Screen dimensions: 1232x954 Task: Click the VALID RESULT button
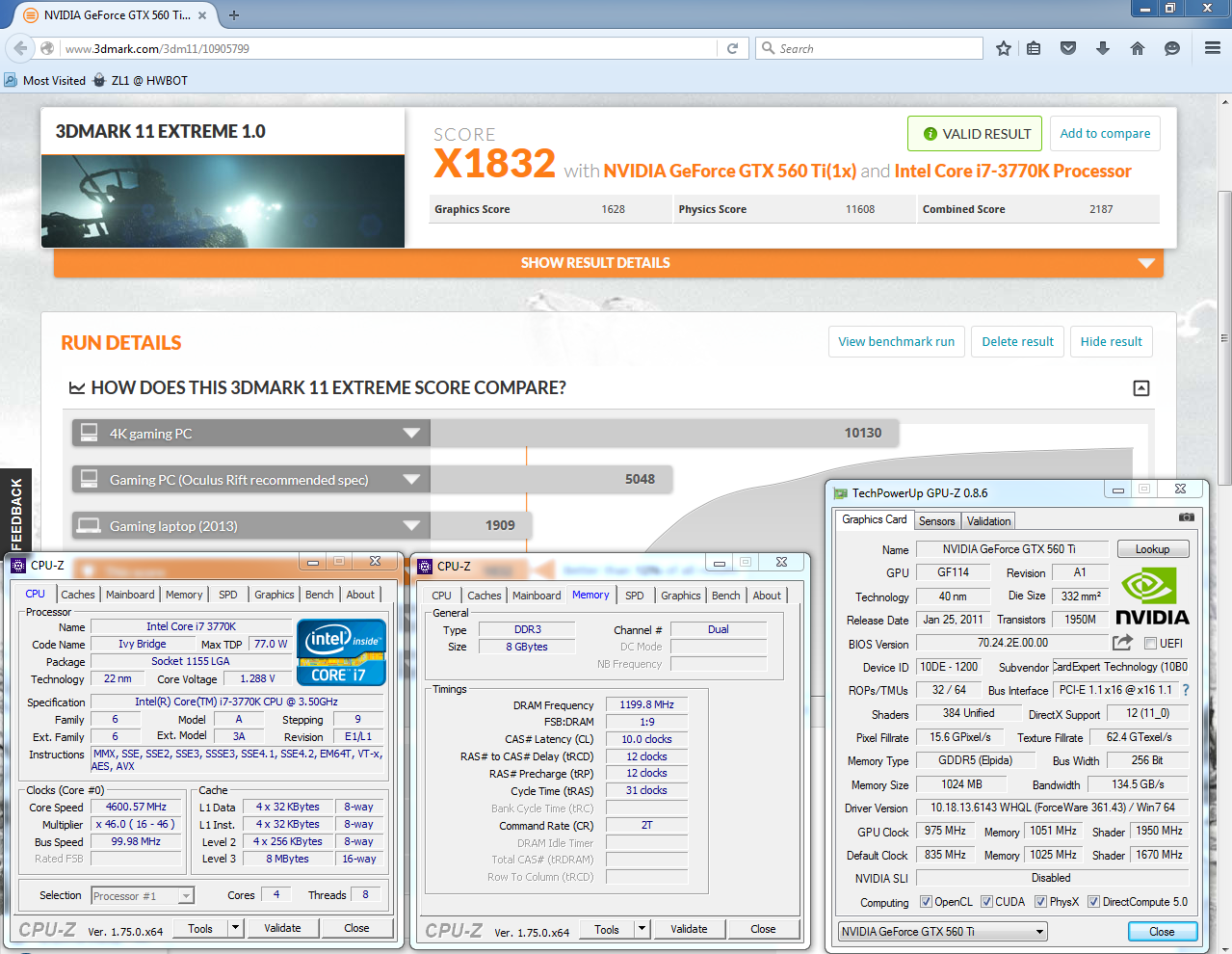[975, 134]
